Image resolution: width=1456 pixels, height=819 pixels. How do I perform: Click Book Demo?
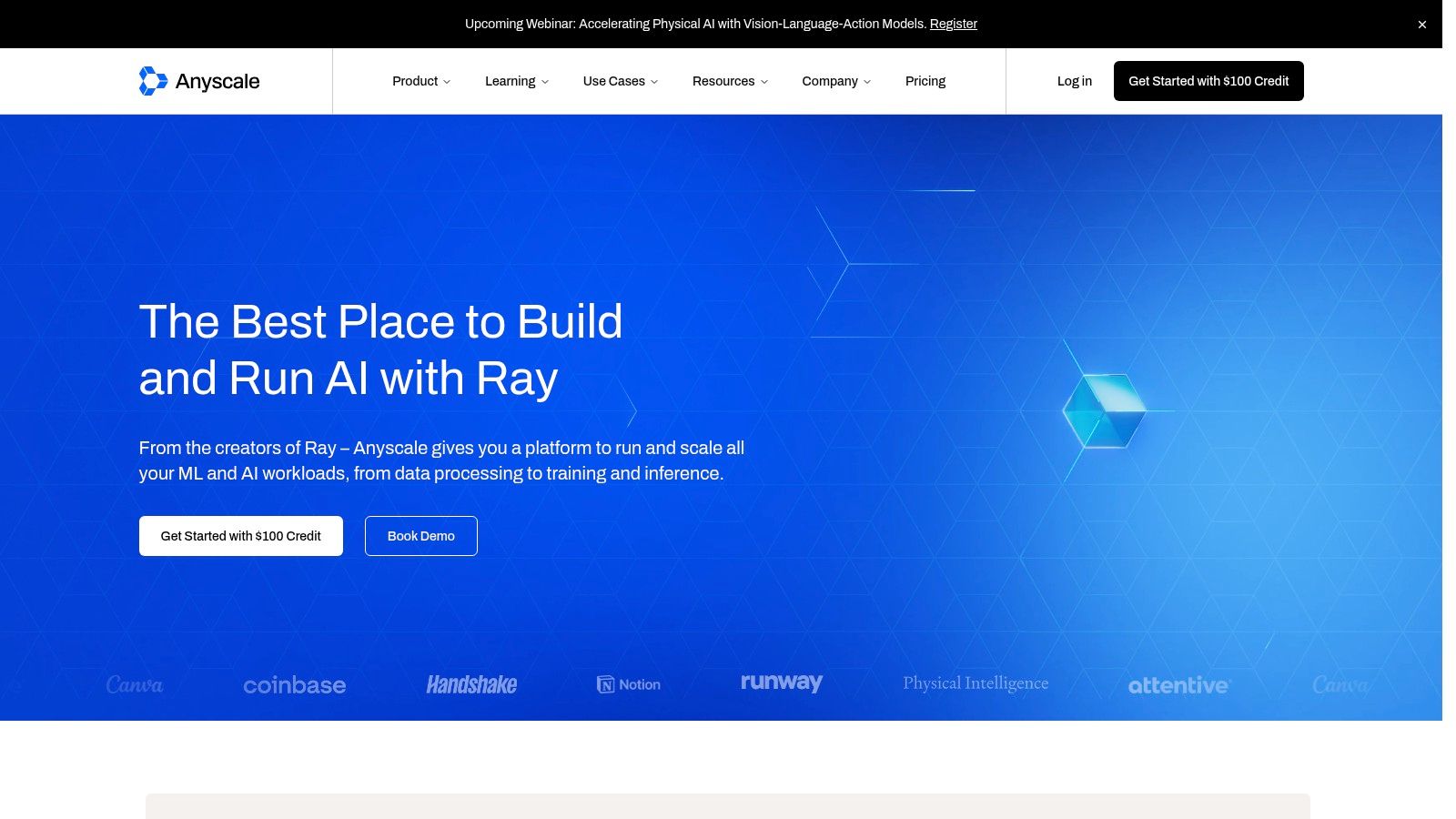[x=420, y=536]
